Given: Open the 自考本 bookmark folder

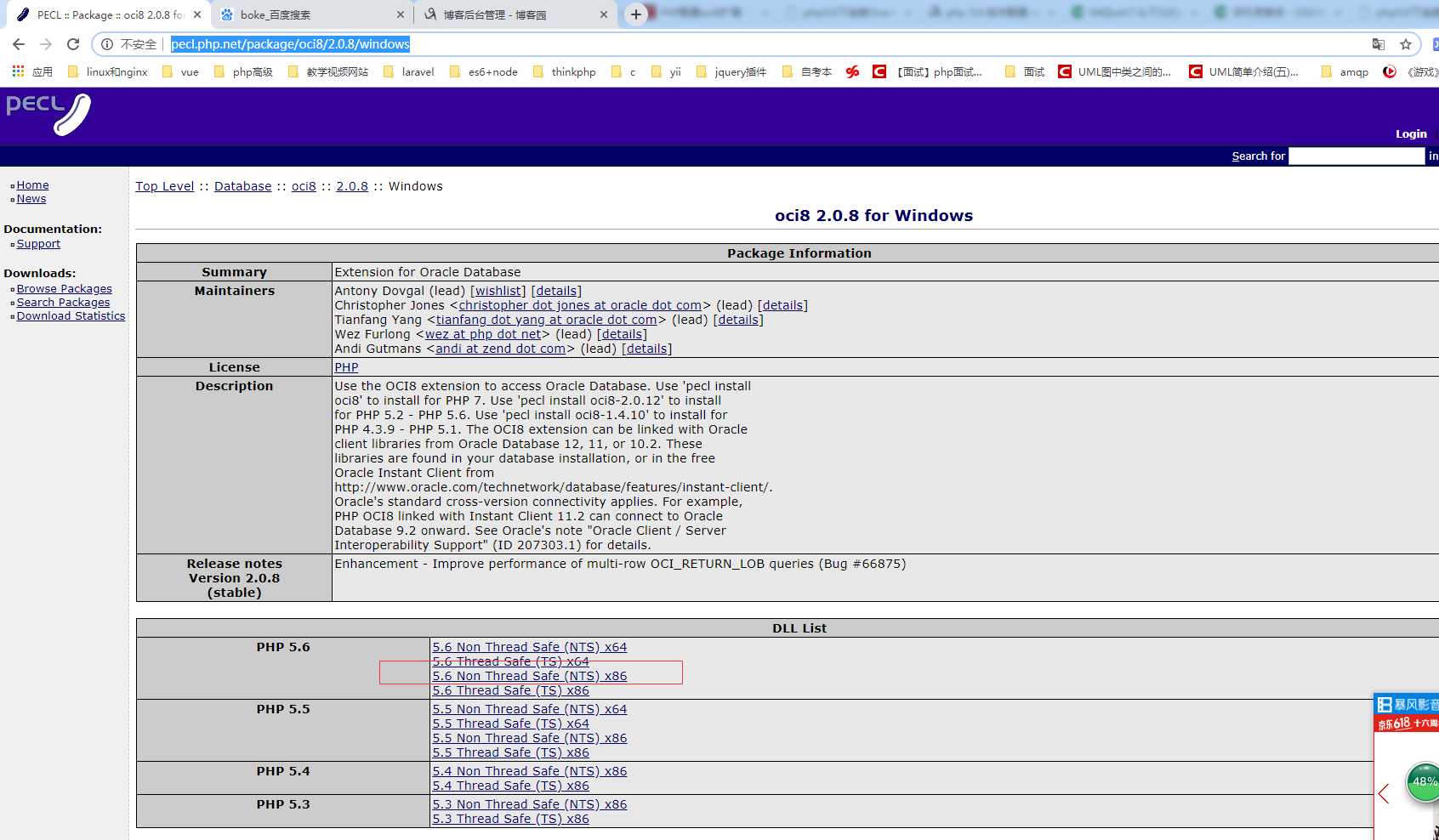Looking at the screenshot, I should pyautogui.click(x=807, y=71).
